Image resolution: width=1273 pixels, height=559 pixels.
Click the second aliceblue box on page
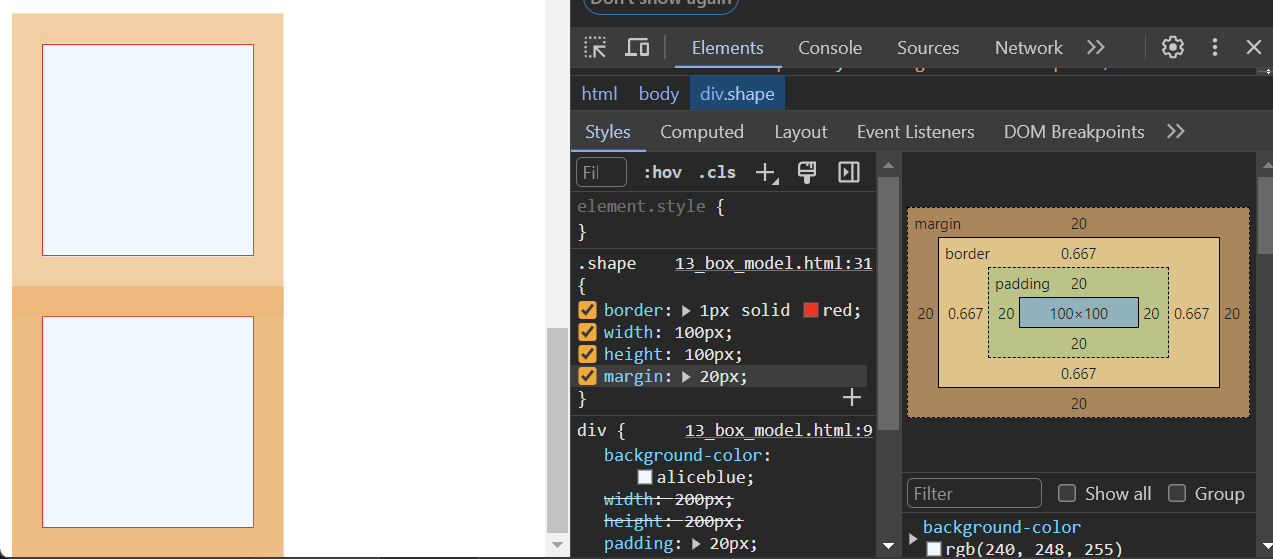pos(148,422)
